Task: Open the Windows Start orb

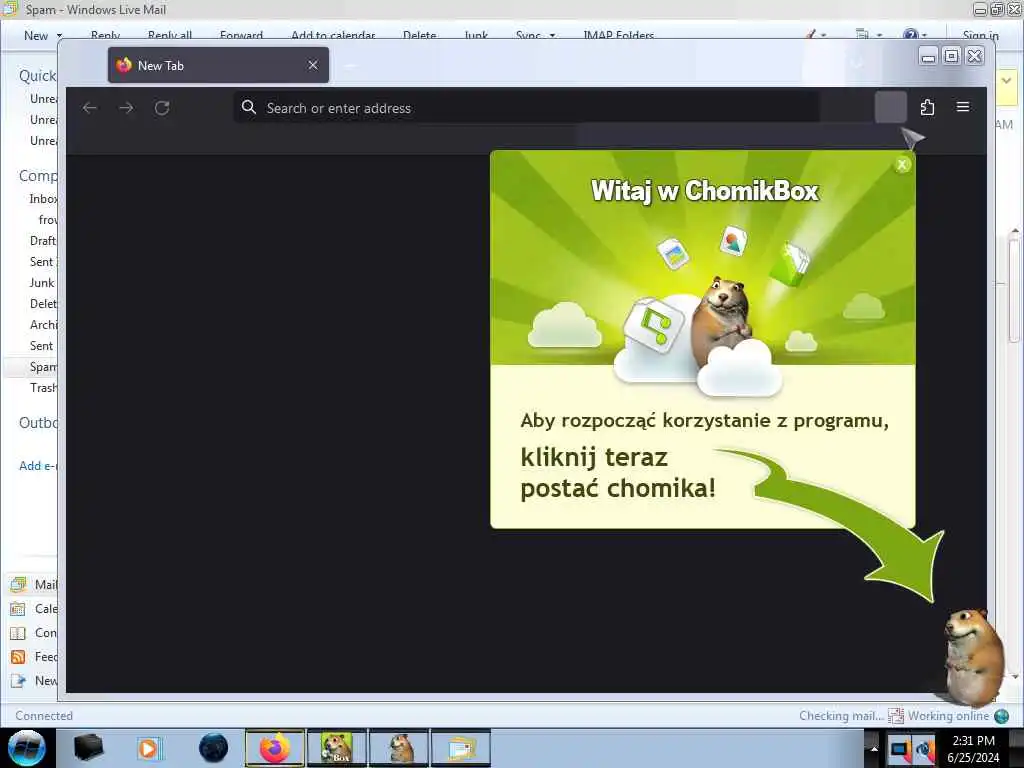Action: coord(26,748)
